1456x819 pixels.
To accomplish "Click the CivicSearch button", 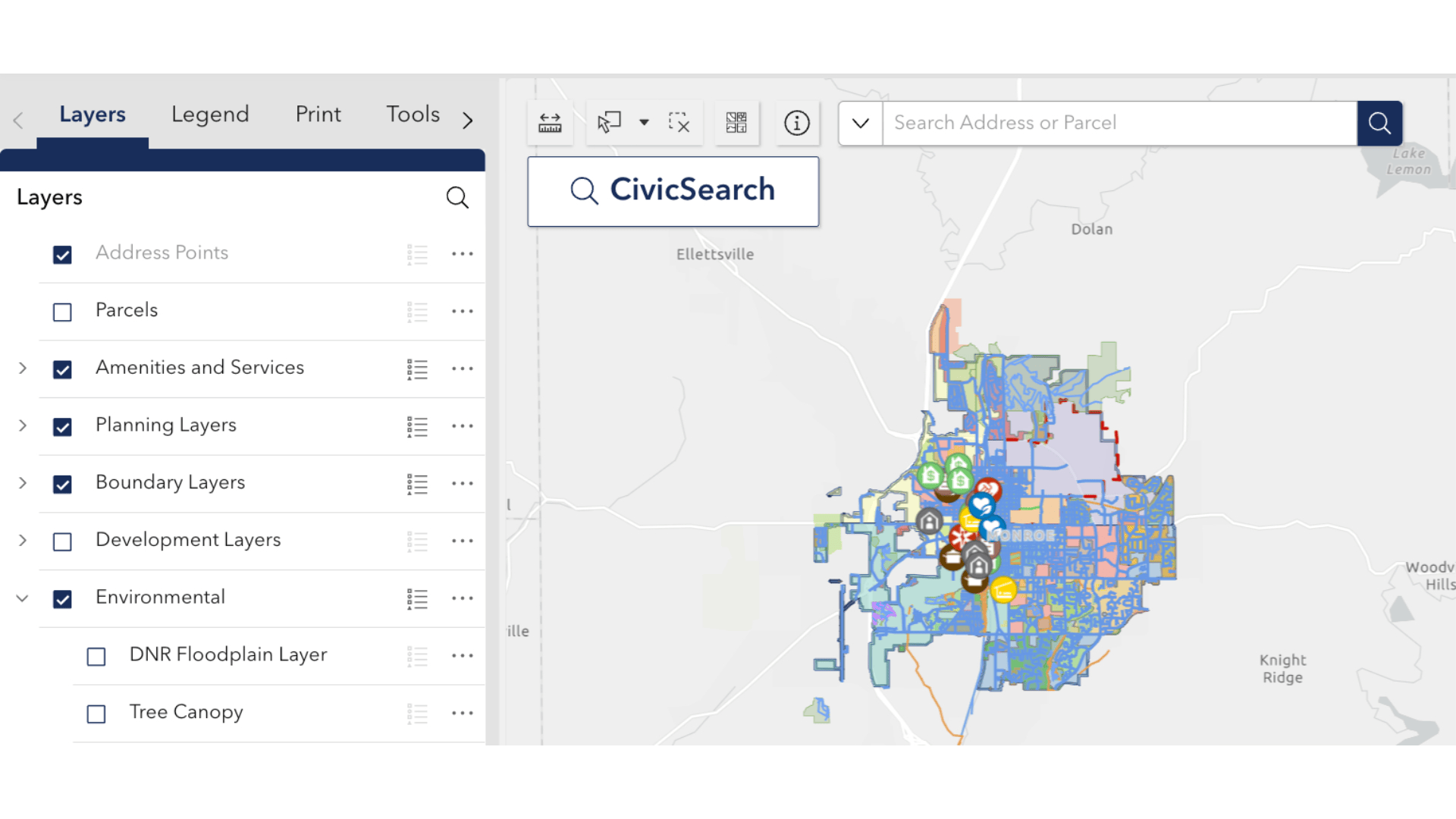I will [673, 191].
